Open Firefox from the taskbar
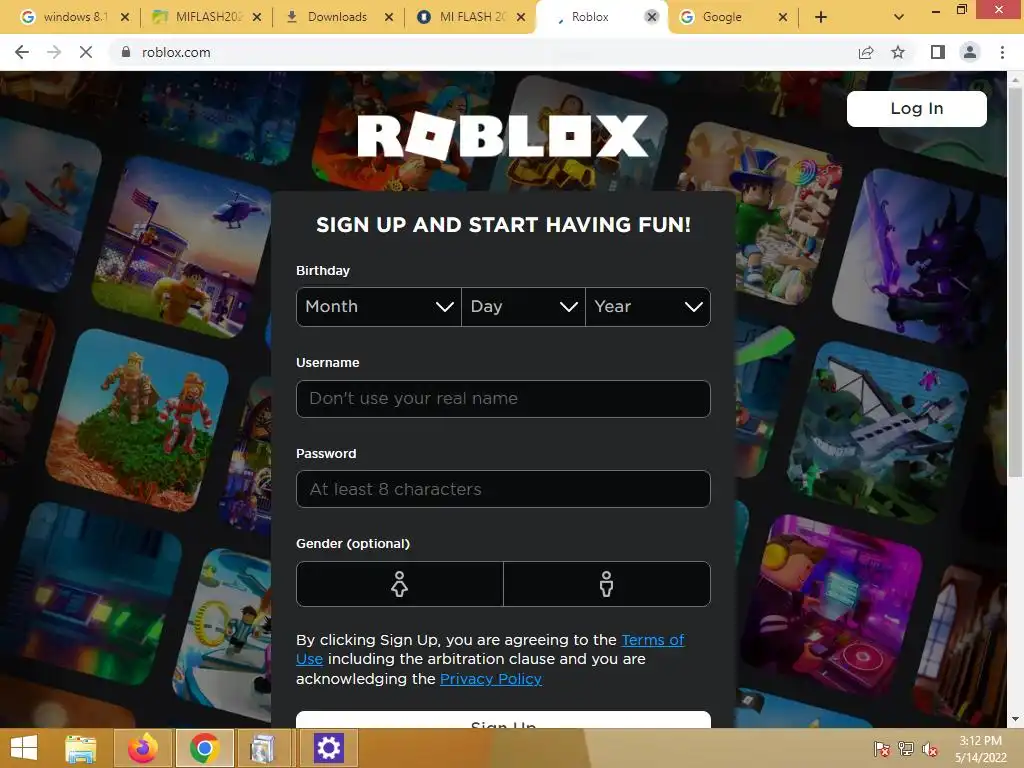This screenshot has width=1024, height=768. click(x=142, y=748)
